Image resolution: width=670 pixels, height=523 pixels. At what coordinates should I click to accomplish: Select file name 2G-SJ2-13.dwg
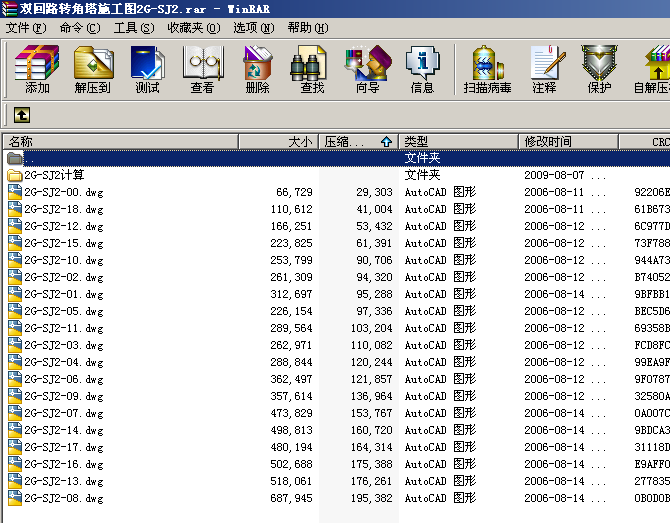coord(64,481)
